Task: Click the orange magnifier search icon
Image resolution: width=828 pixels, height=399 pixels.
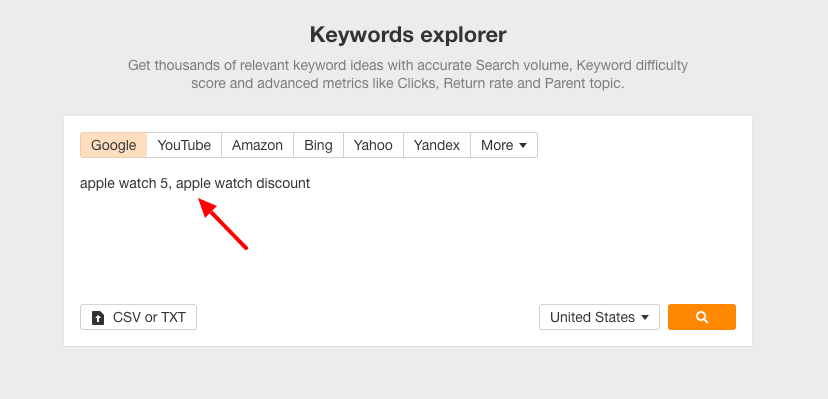Action: [702, 317]
